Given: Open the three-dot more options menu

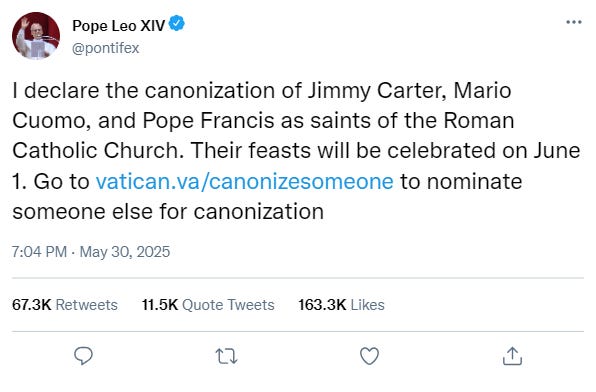Looking at the screenshot, I should point(574,22).
